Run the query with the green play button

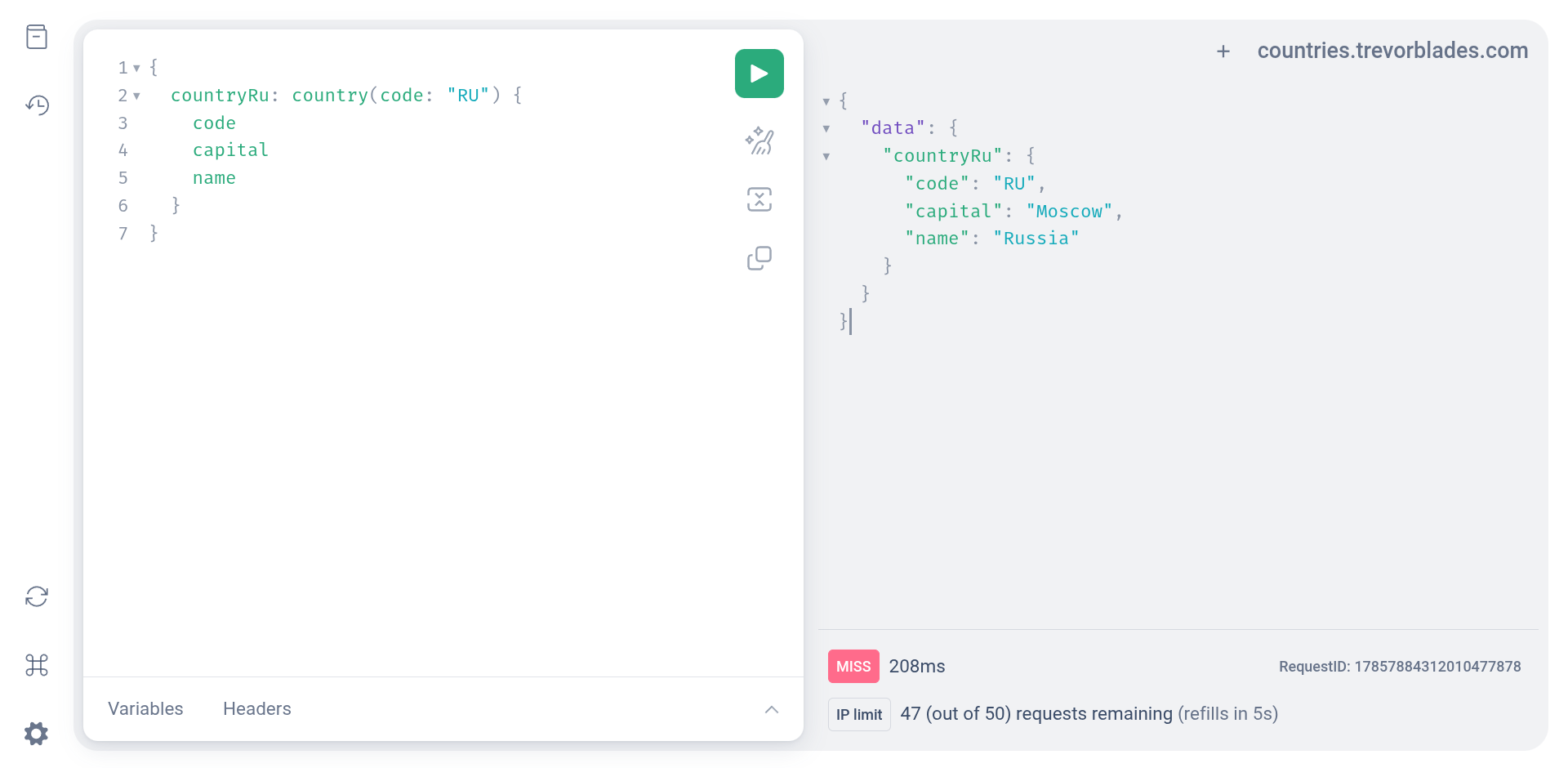coord(759,74)
